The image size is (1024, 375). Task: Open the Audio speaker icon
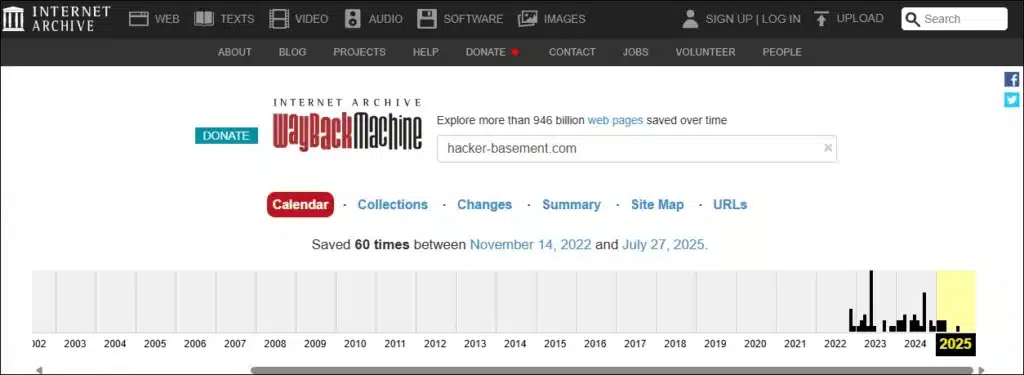pos(353,18)
